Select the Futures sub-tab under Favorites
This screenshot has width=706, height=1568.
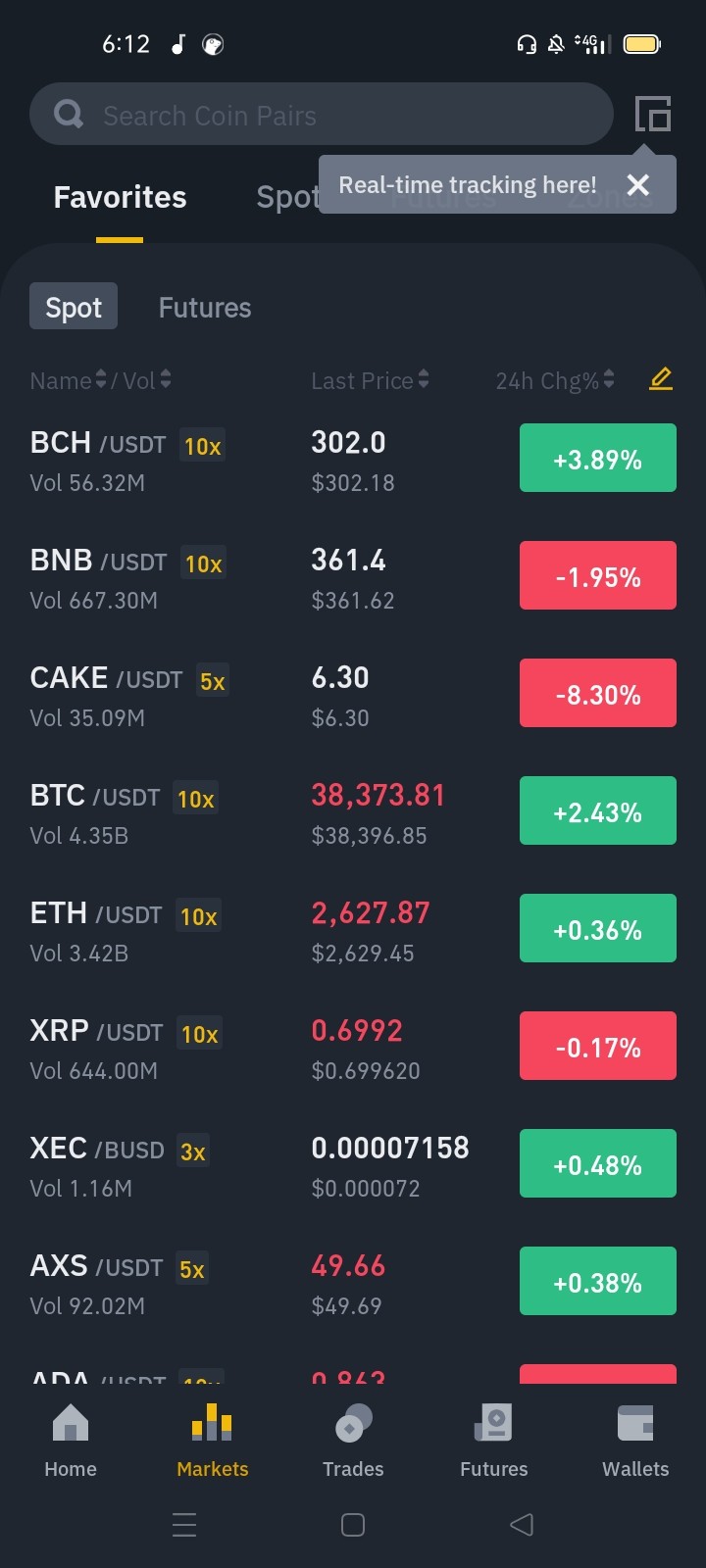click(205, 308)
